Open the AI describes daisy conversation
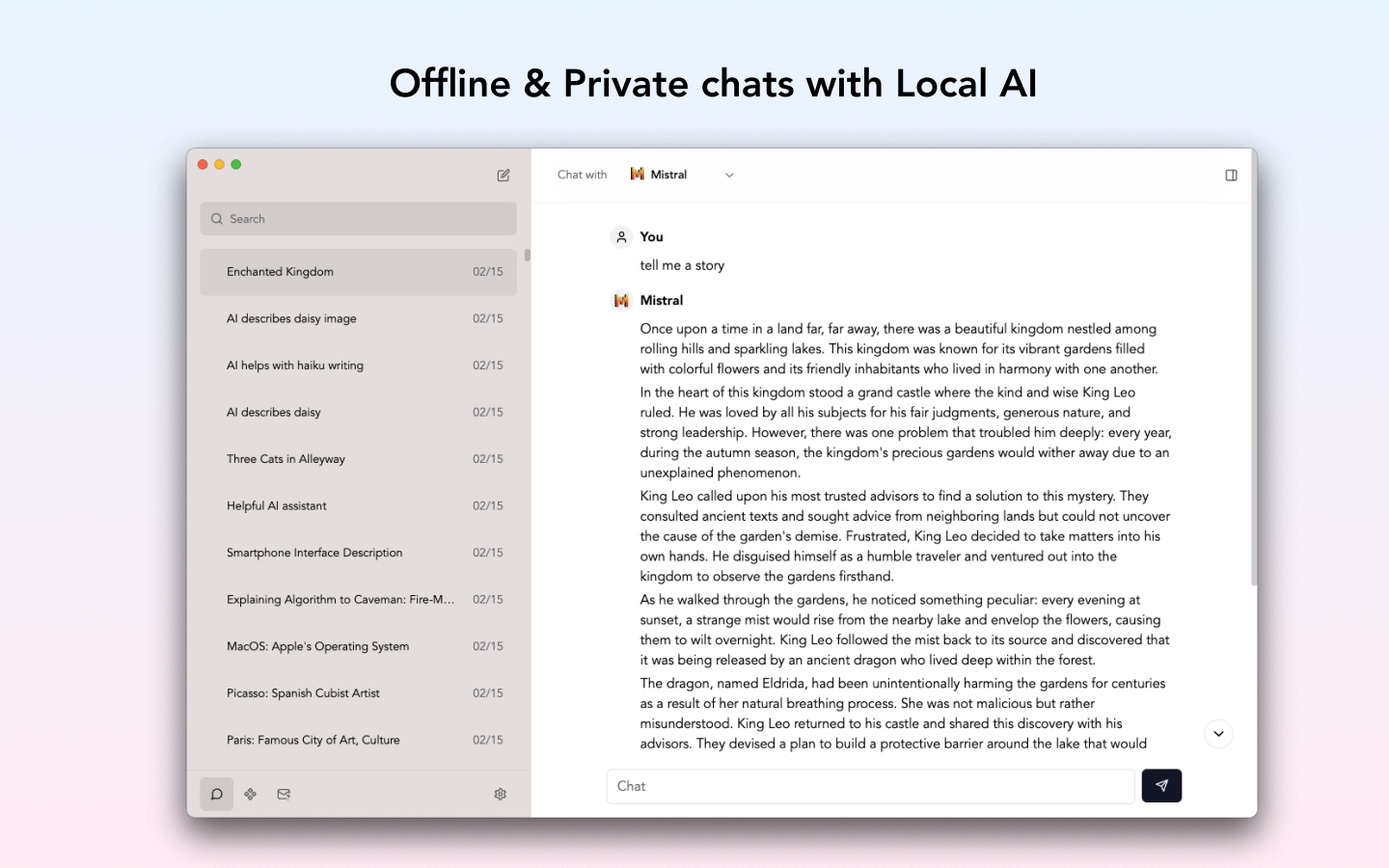 pos(358,412)
